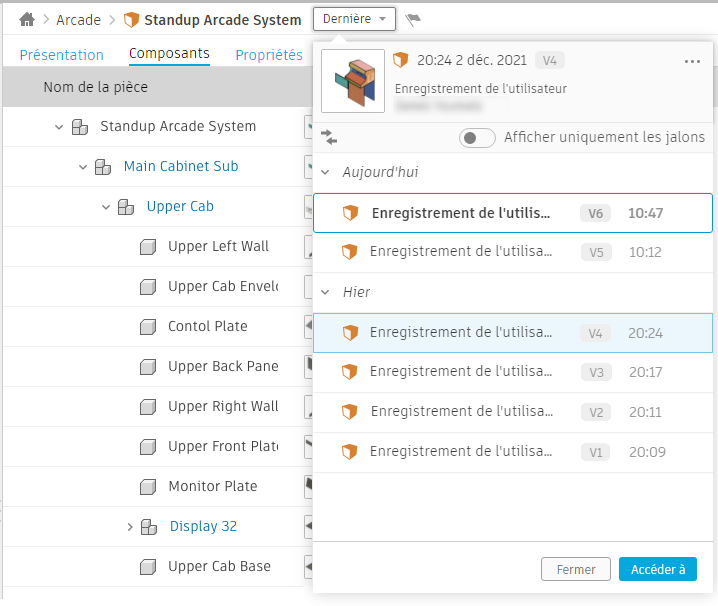Open the three-dot more options menu
Image resolution: width=718 pixels, height=606 pixels.
point(692,61)
